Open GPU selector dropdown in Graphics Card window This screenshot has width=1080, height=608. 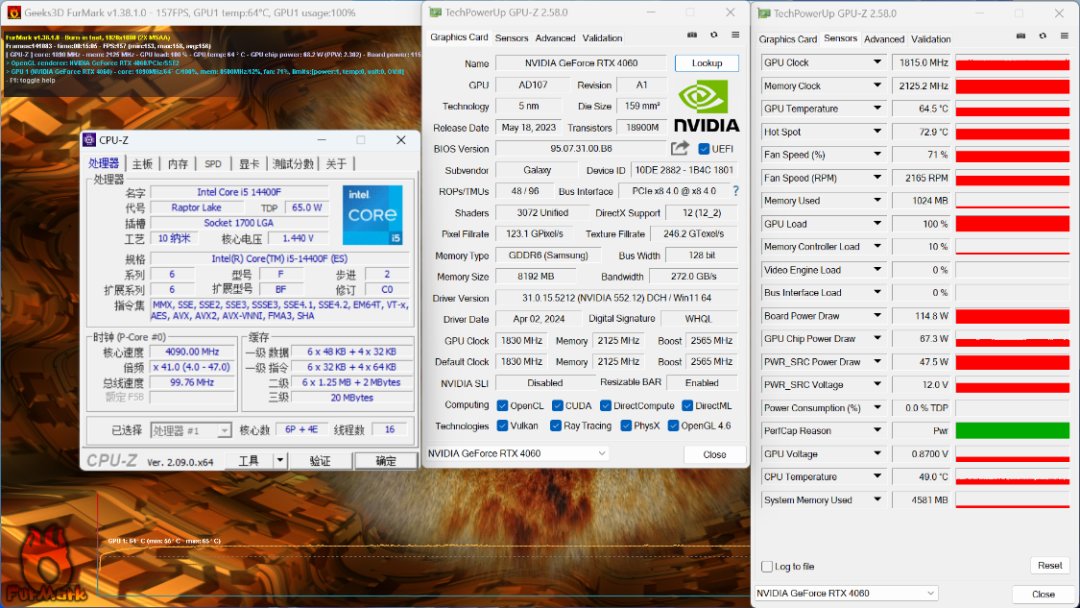(517, 453)
